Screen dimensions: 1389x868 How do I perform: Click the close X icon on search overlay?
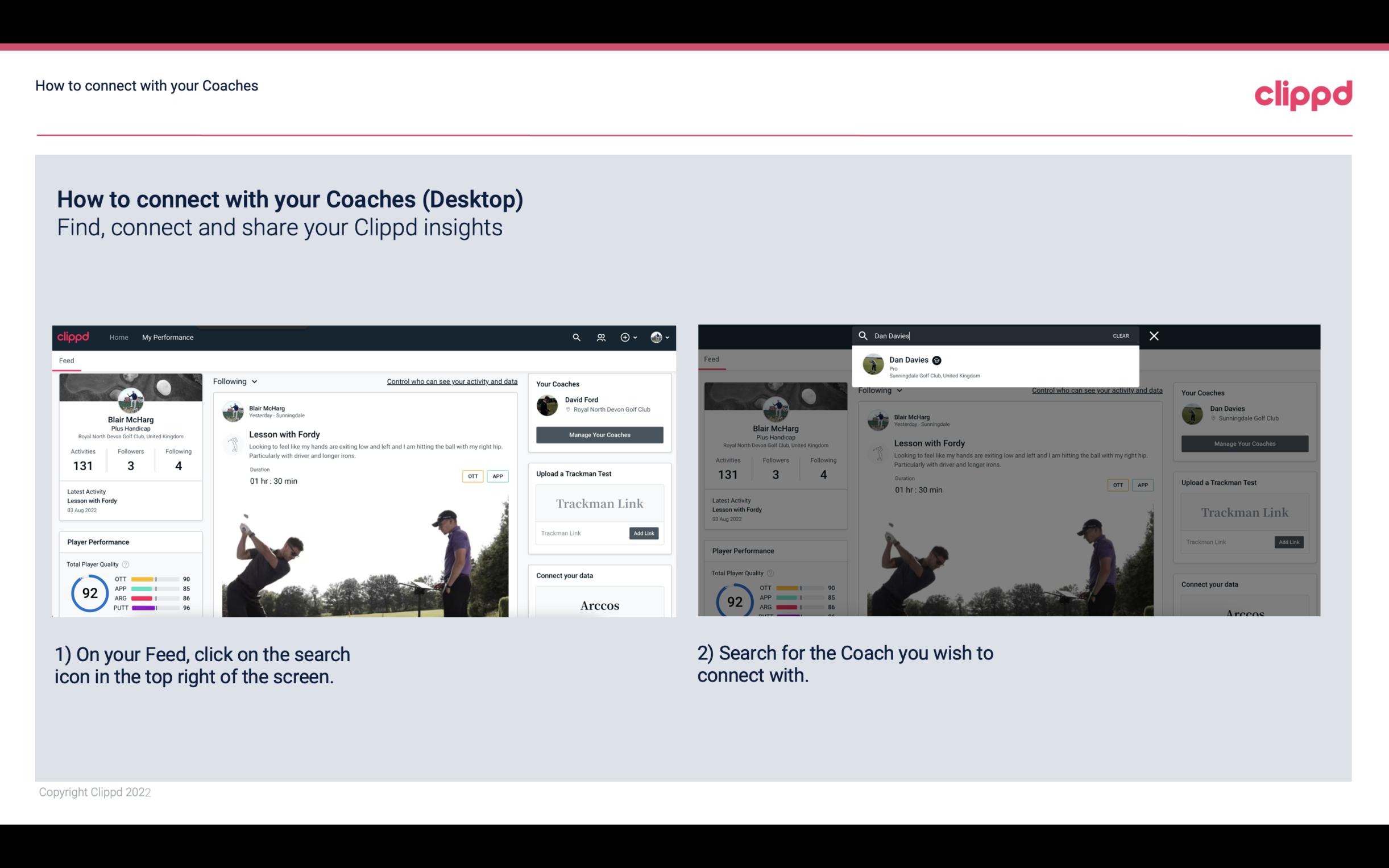pos(1154,335)
